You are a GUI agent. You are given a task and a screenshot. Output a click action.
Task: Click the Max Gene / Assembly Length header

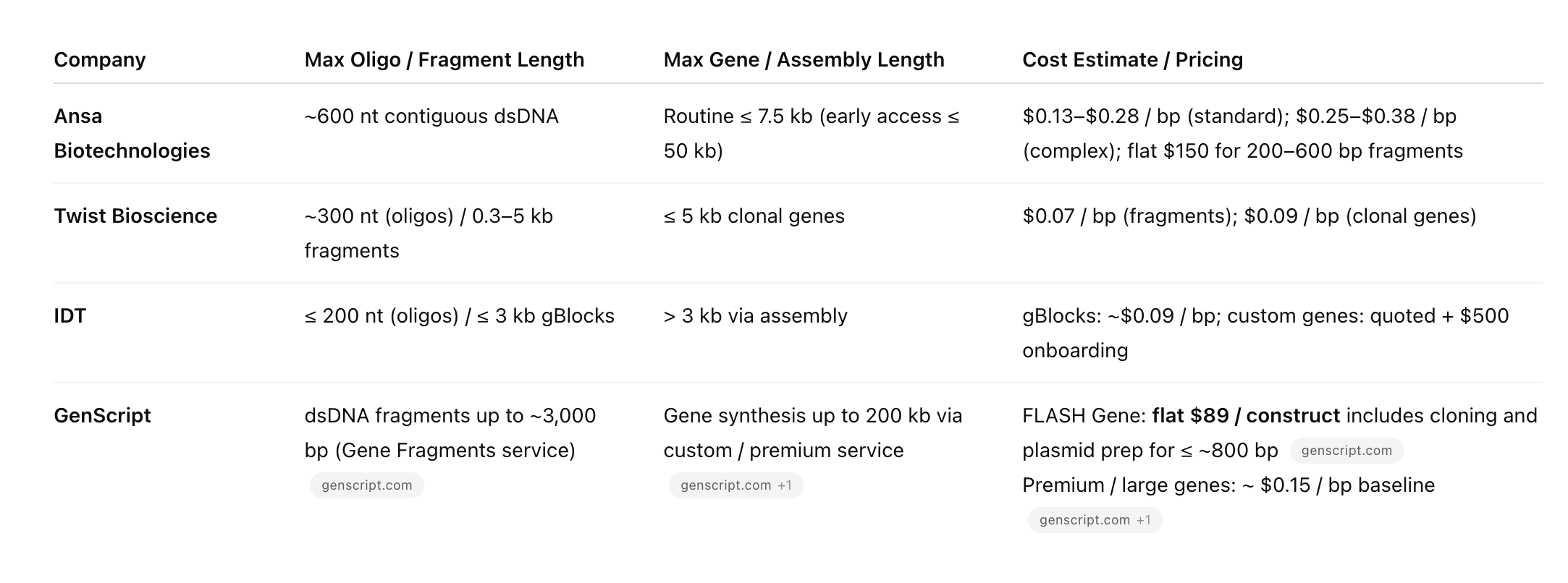(804, 59)
